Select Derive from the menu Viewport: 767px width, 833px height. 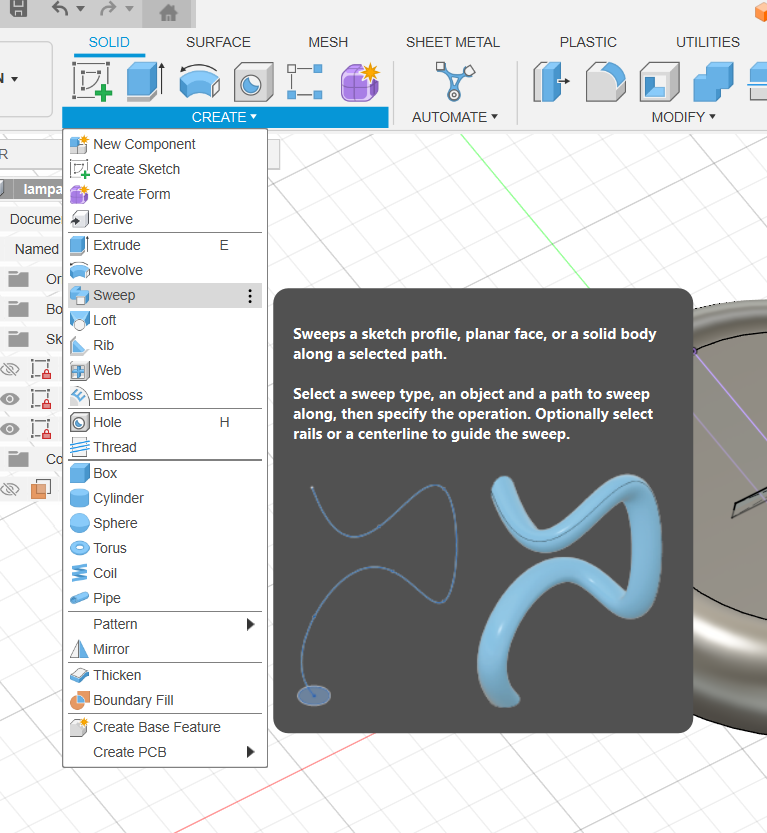coord(165,219)
